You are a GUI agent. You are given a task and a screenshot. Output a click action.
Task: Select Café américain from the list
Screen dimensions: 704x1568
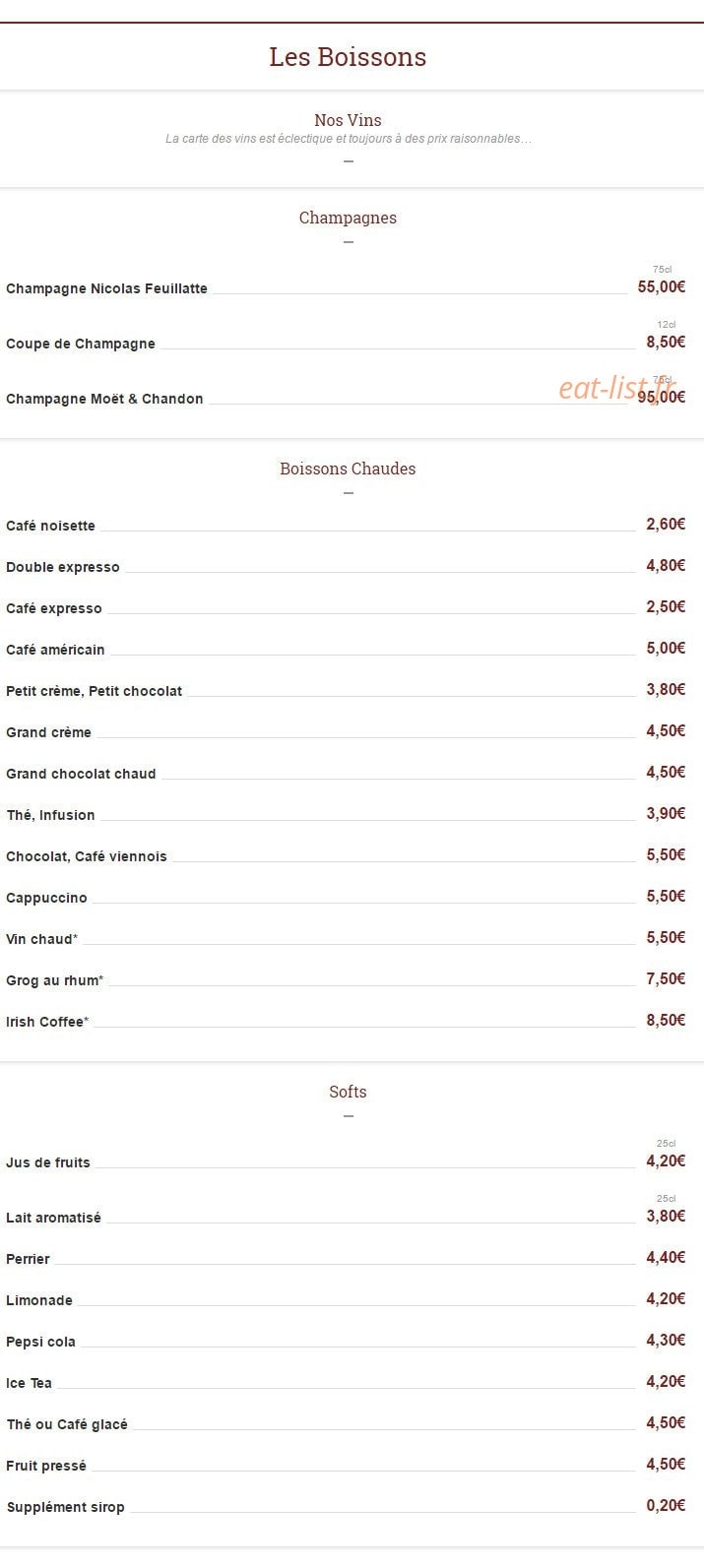coord(55,650)
